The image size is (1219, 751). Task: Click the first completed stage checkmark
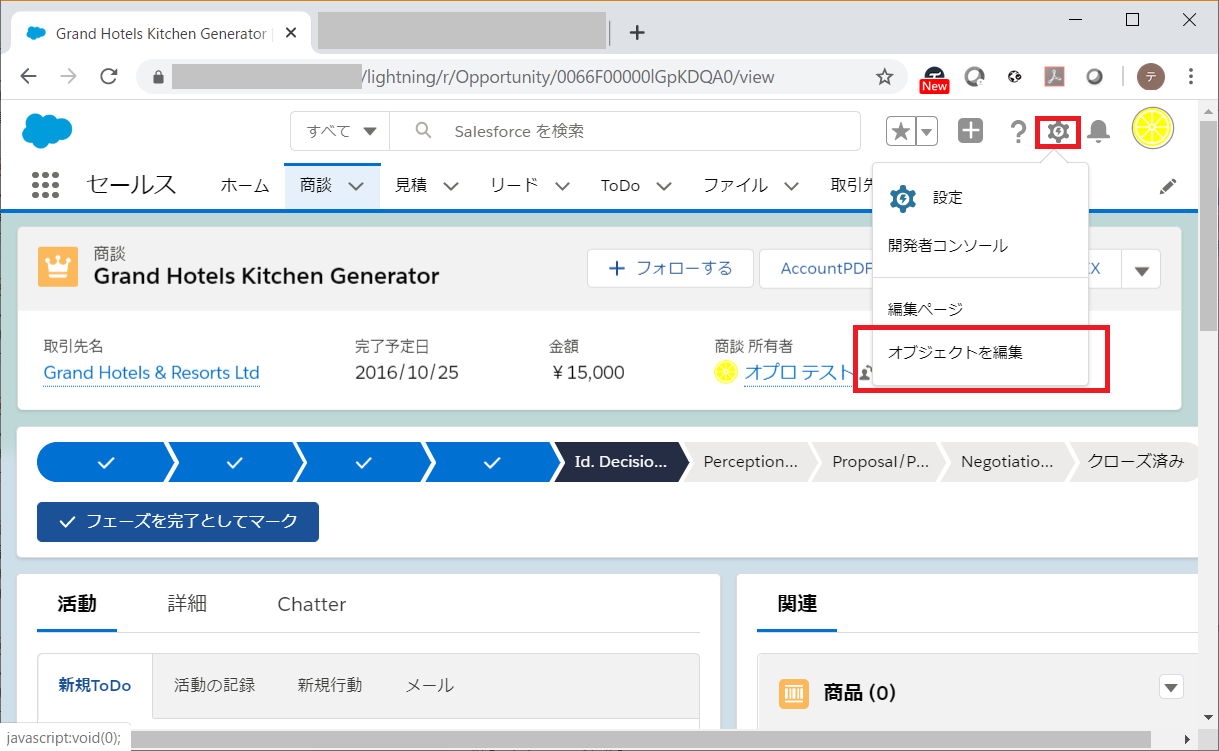click(107, 462)
